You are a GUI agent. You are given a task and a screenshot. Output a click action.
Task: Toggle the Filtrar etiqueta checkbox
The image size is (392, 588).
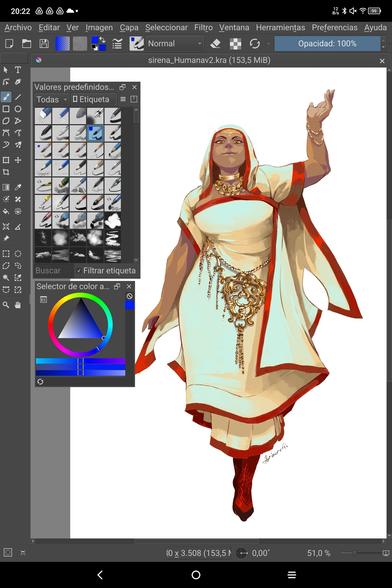click(105, 270)
